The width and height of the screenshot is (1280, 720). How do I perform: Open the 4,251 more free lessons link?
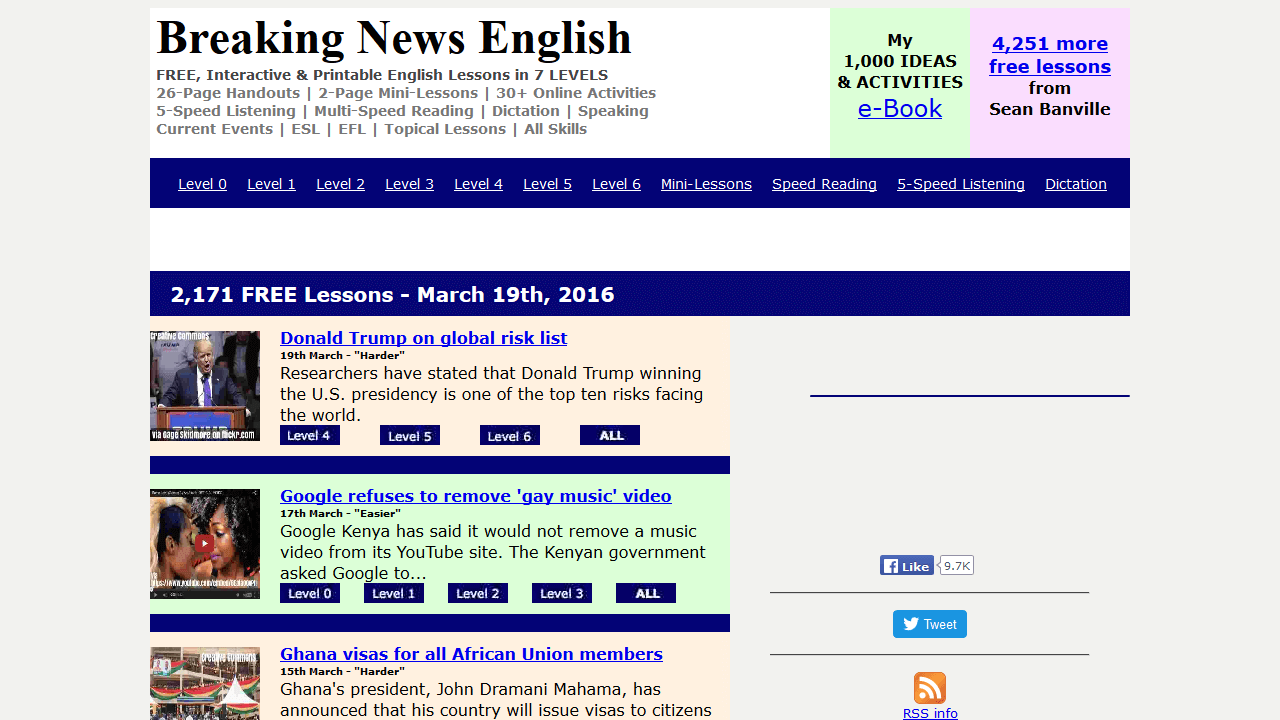(1050, 55)
